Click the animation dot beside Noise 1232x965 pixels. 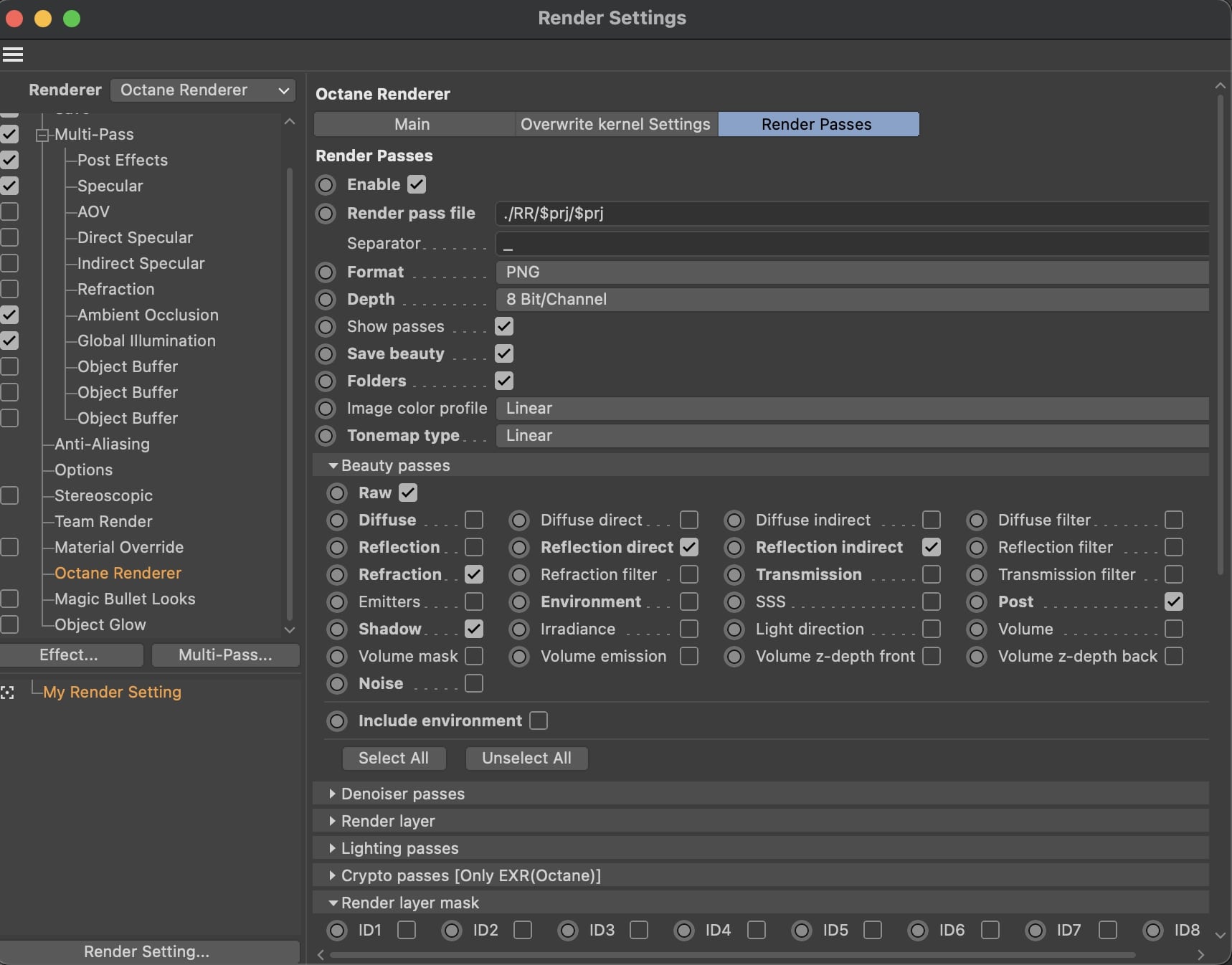[337, 684]
